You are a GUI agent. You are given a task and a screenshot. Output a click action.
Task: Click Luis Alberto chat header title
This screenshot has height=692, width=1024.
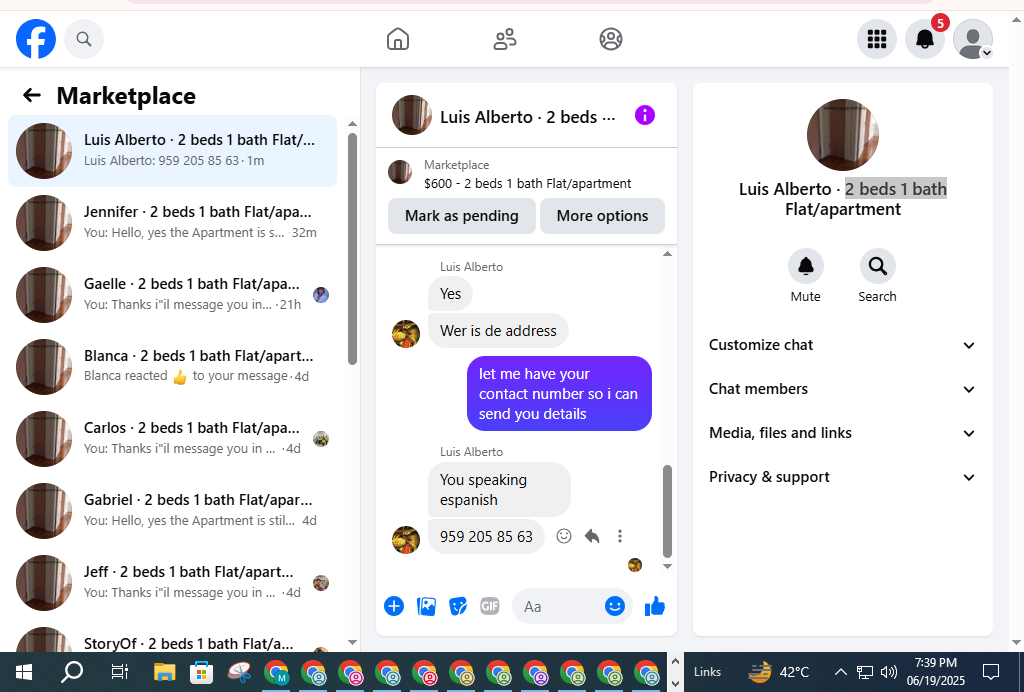click(x=527, y=117)
